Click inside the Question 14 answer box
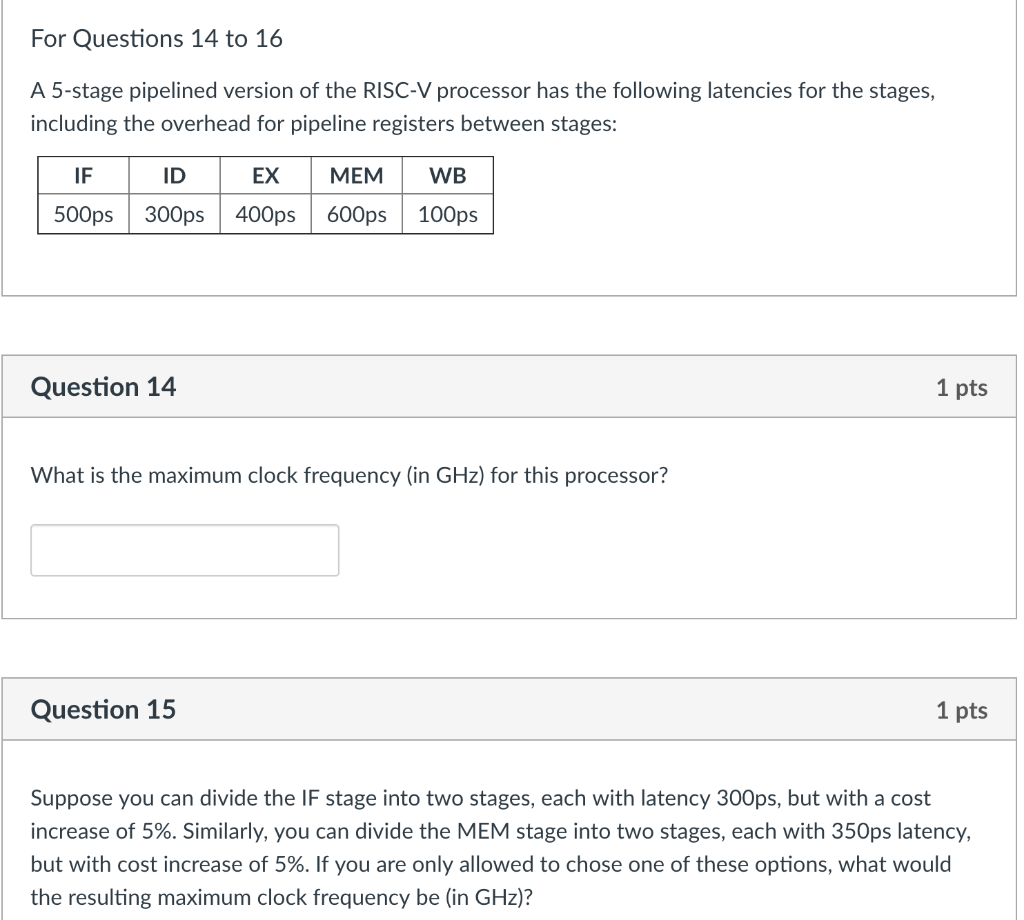 184,550
